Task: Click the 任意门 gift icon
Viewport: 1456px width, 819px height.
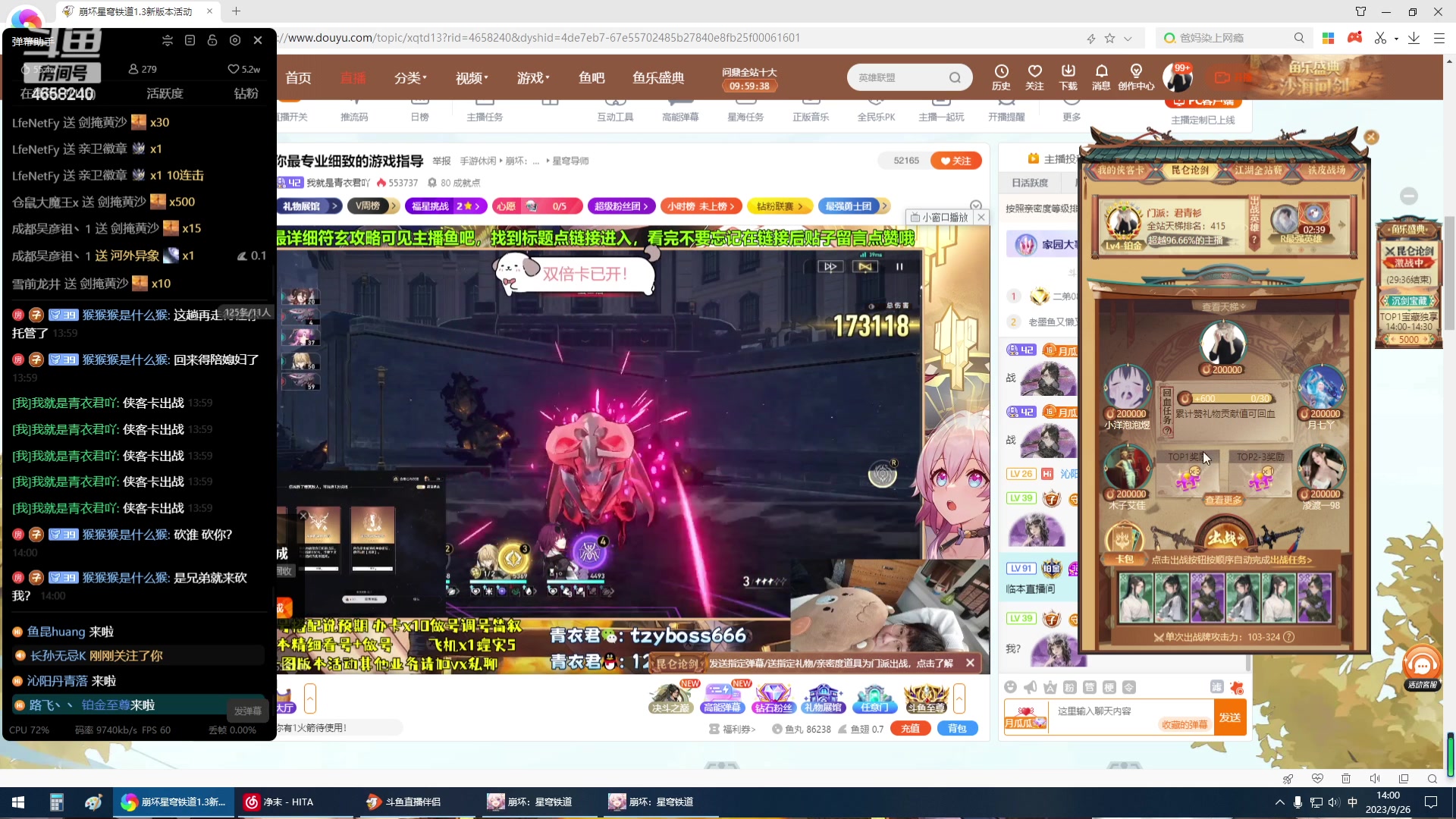Action: pos(875,698)
